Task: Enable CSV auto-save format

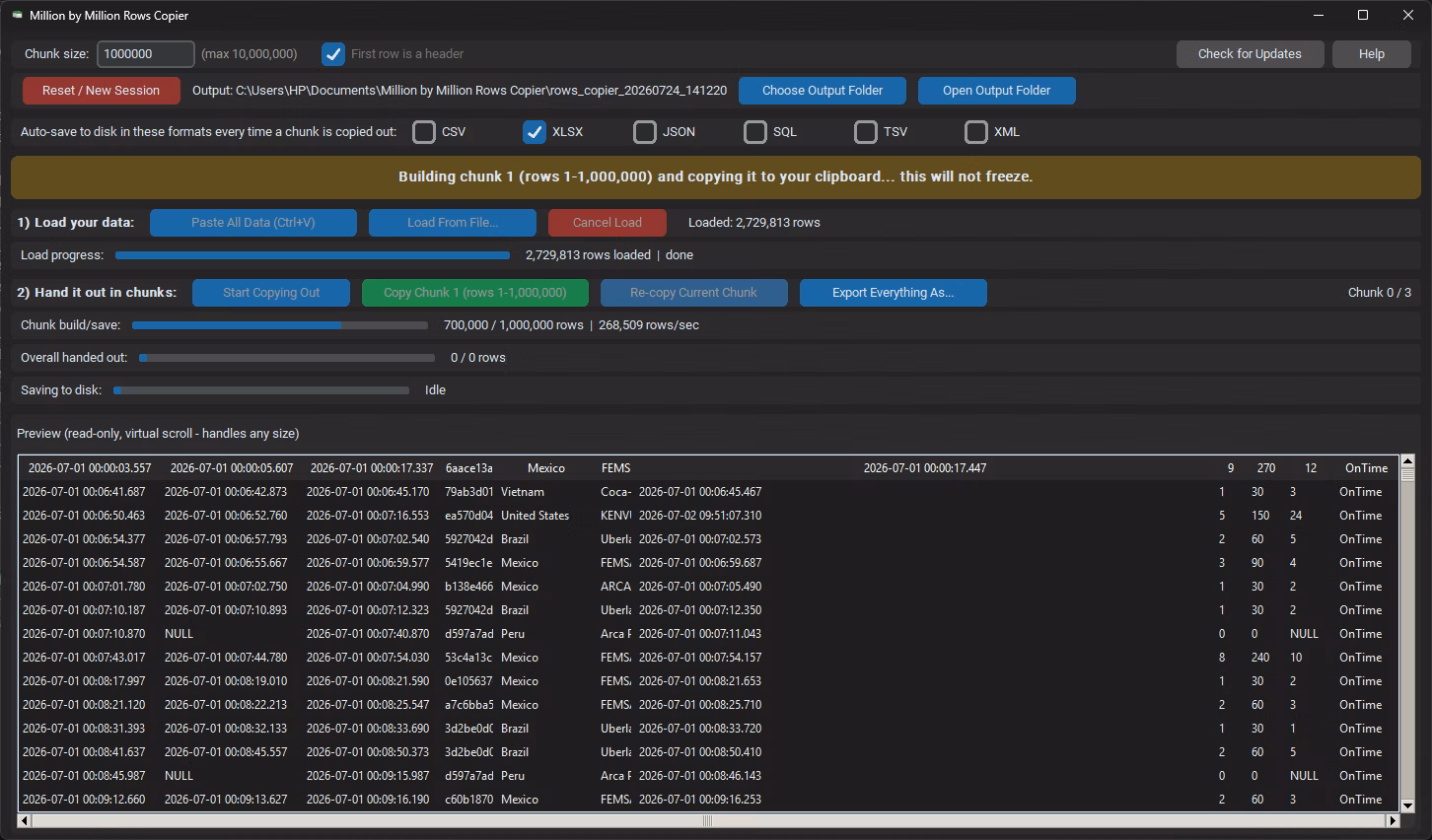Action: click(x=424, y=132)
